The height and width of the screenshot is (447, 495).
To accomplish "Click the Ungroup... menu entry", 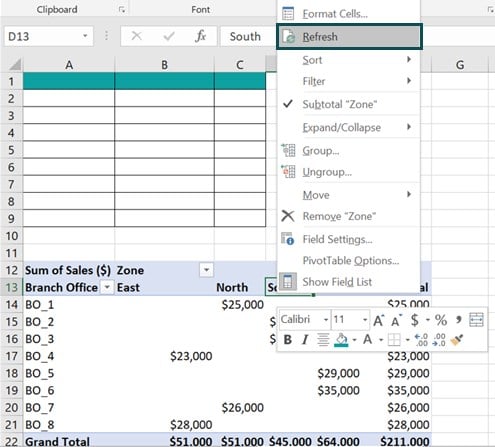I will 348,172.
